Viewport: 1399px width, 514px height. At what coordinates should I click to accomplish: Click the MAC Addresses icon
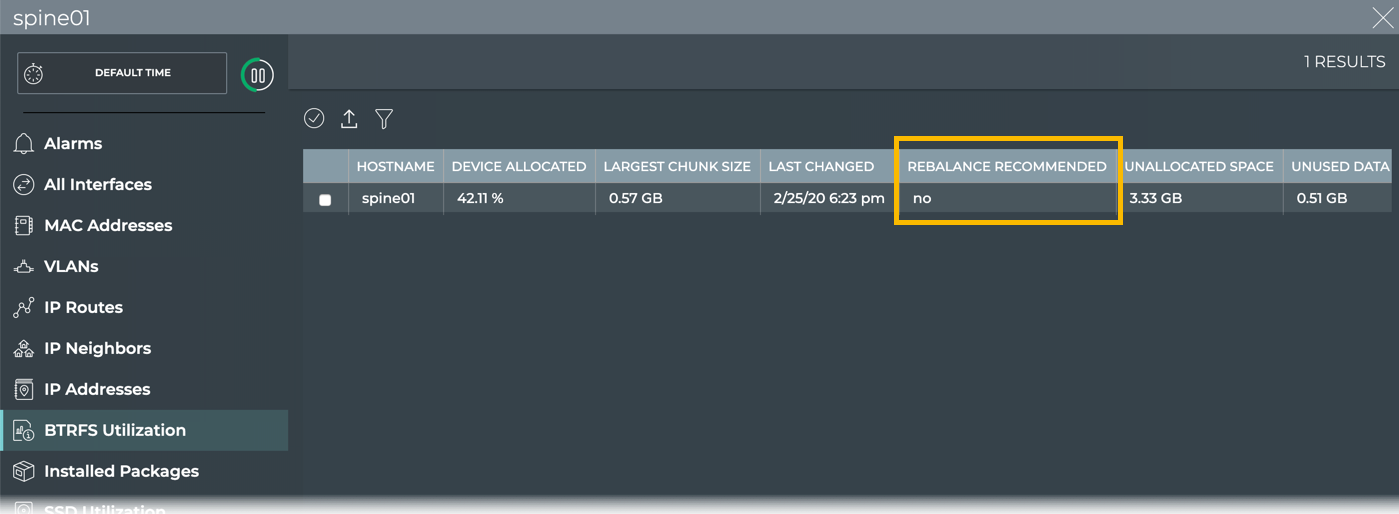click(x=24, y=226)
